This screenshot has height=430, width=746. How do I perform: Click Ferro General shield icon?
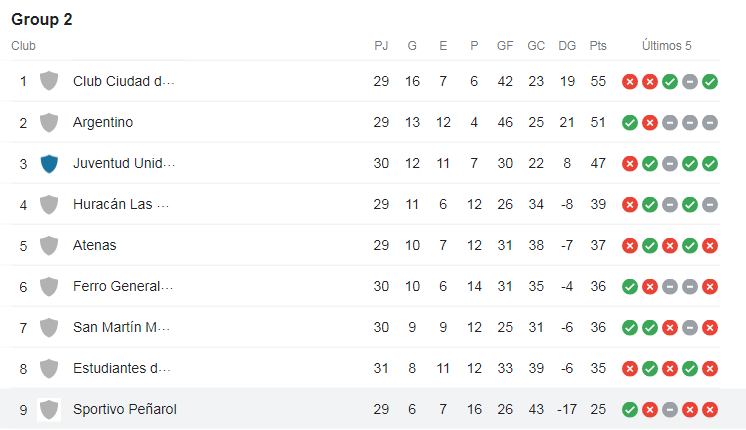point(49,286)
